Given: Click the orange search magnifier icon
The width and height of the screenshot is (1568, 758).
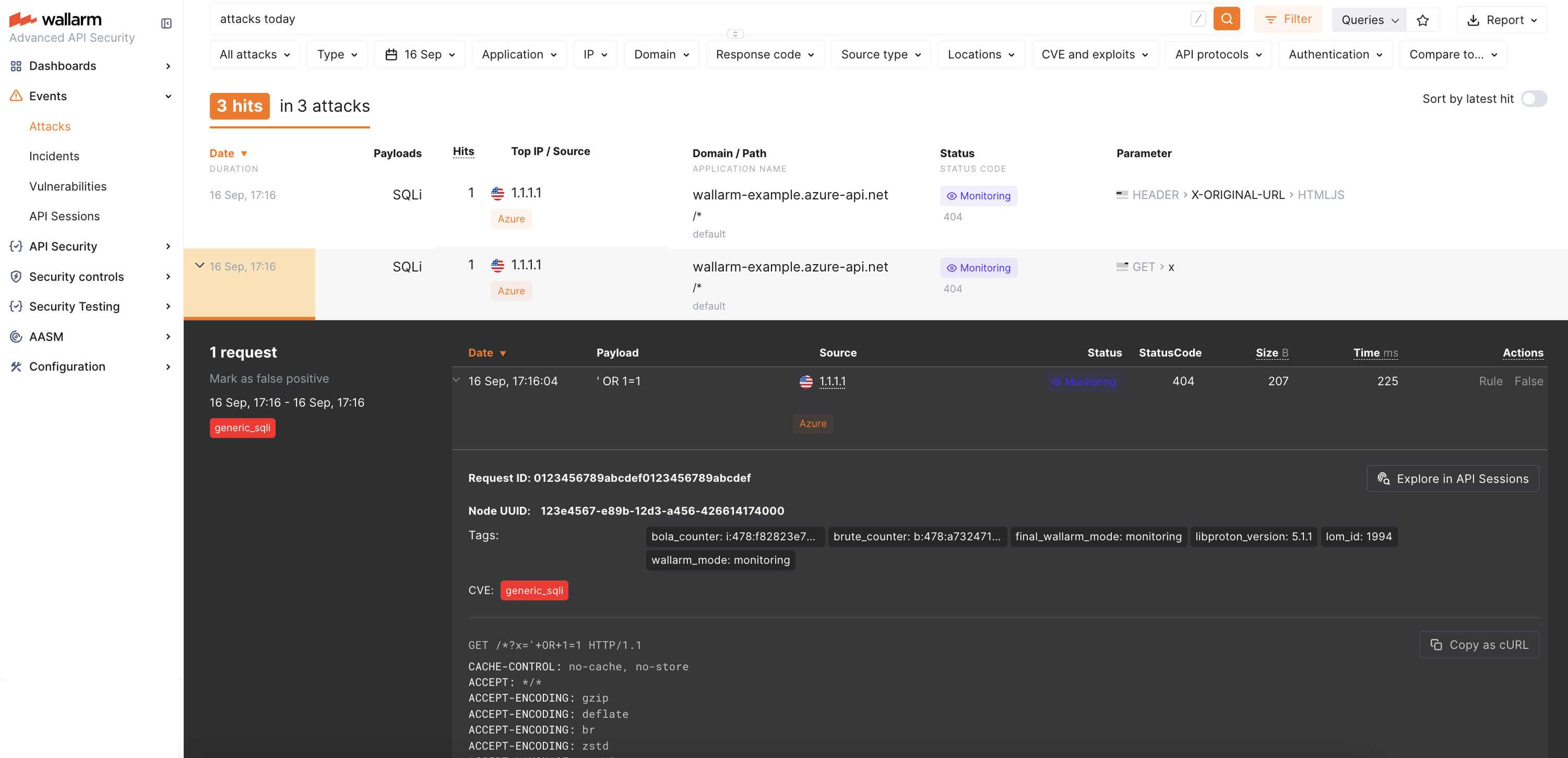Looking at the screenshot, I should tap(1227, 18).
